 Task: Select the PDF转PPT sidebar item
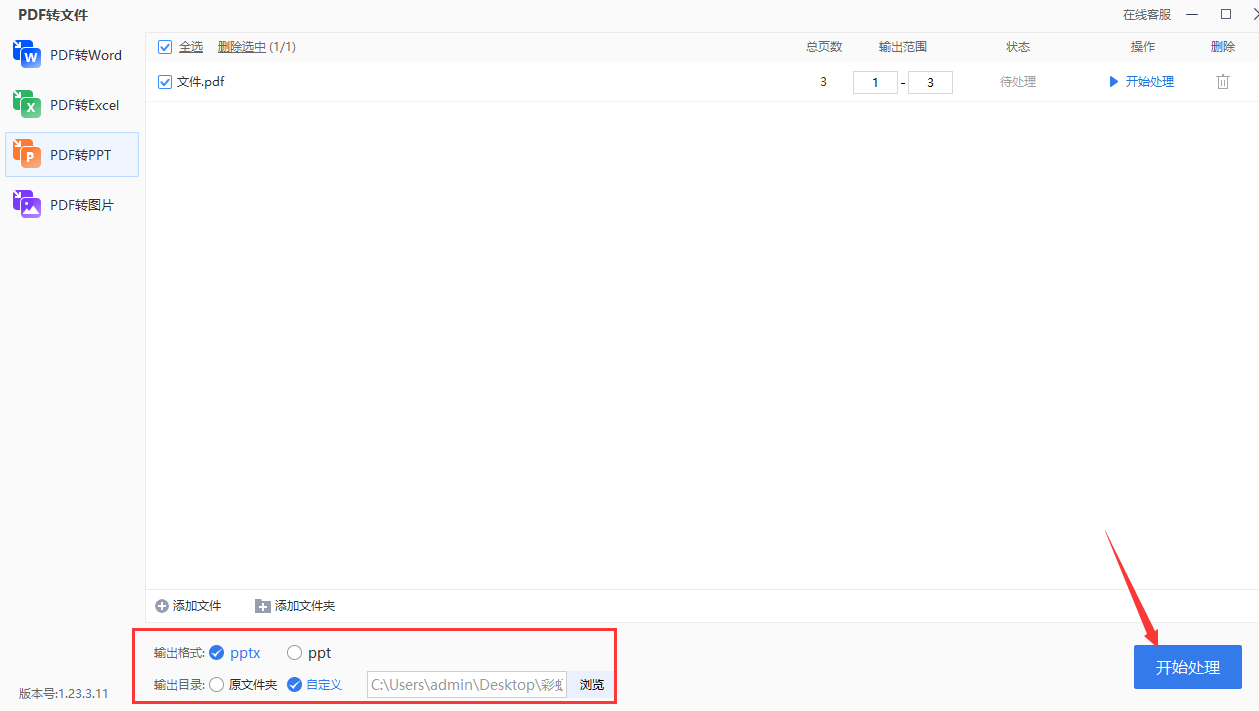pyautogui.click(x=71, y=155)
